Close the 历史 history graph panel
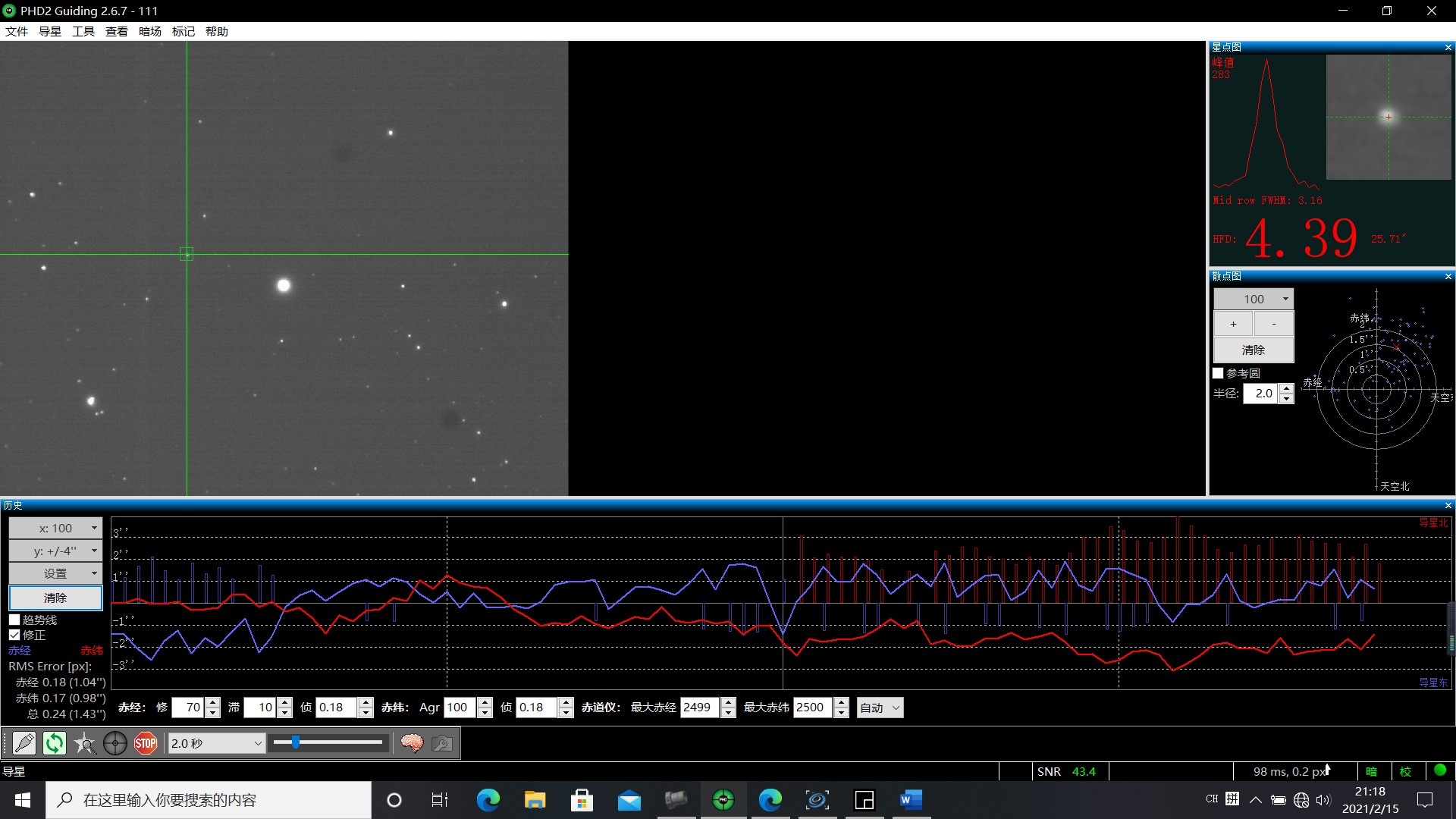 [1448, 505]
